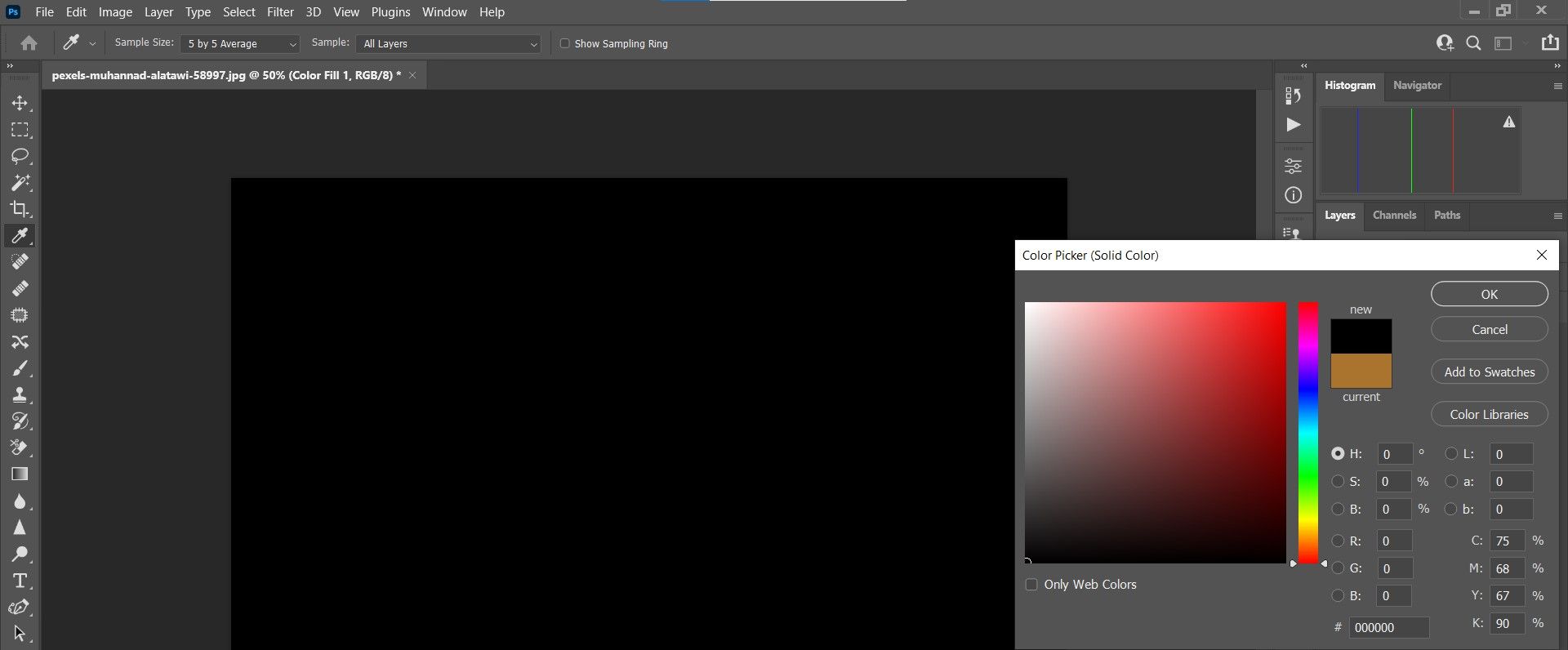Open the Layers panel options menu
This screenshot has height=650, width=1568.
click(x=1557, y=216)
